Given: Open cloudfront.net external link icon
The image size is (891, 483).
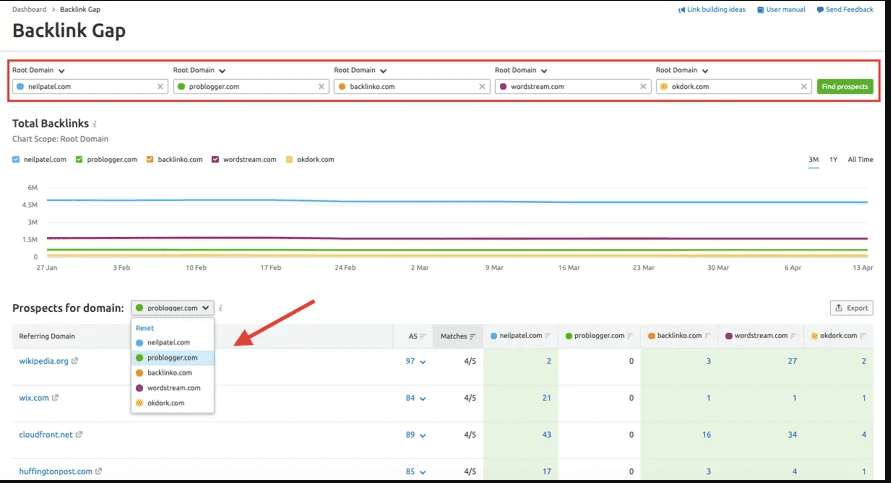Looking at the screenshot, I should [79, 435].
